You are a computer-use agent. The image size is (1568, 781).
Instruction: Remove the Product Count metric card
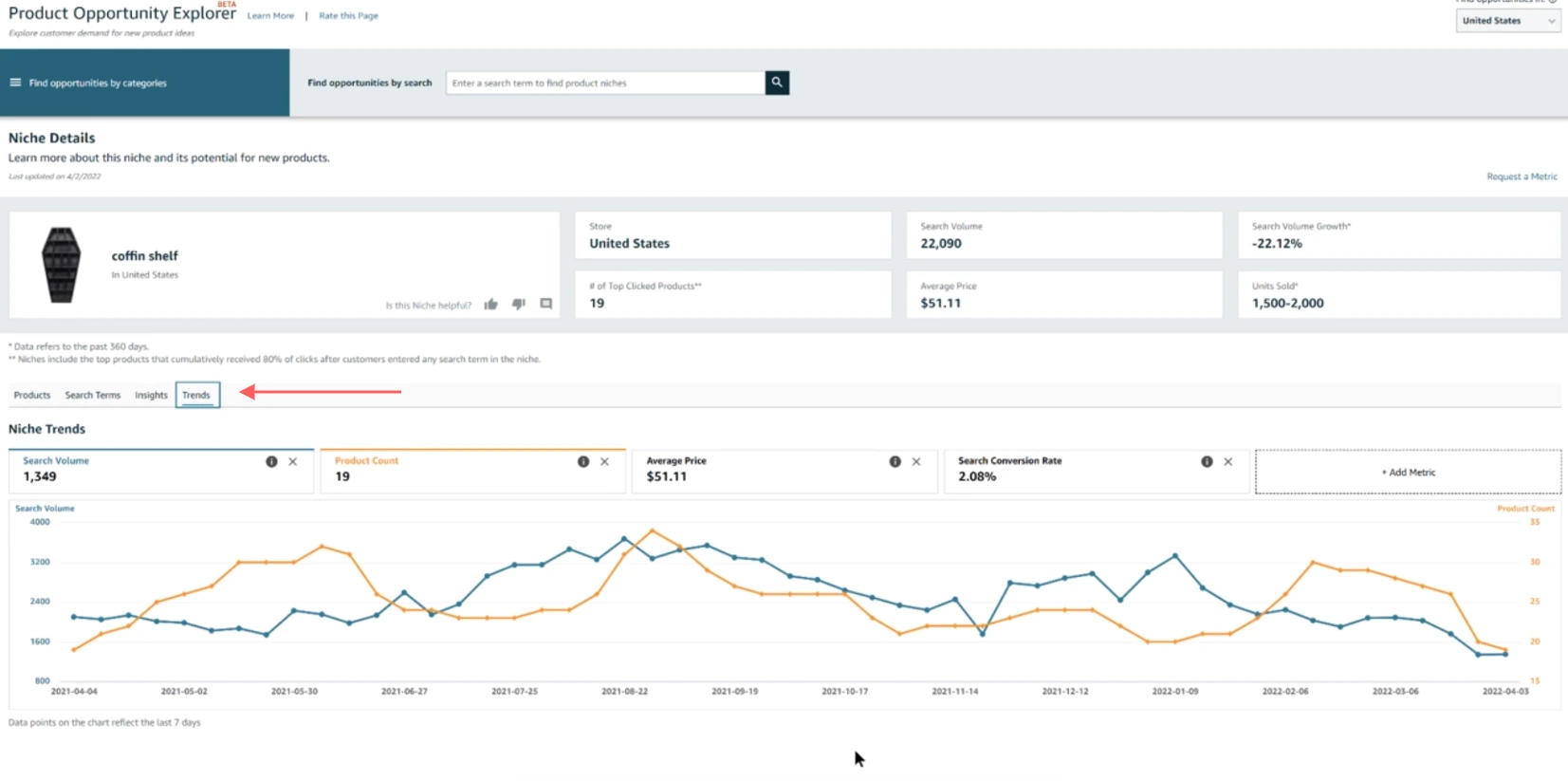pyautogui.click(x=605, y=461)
